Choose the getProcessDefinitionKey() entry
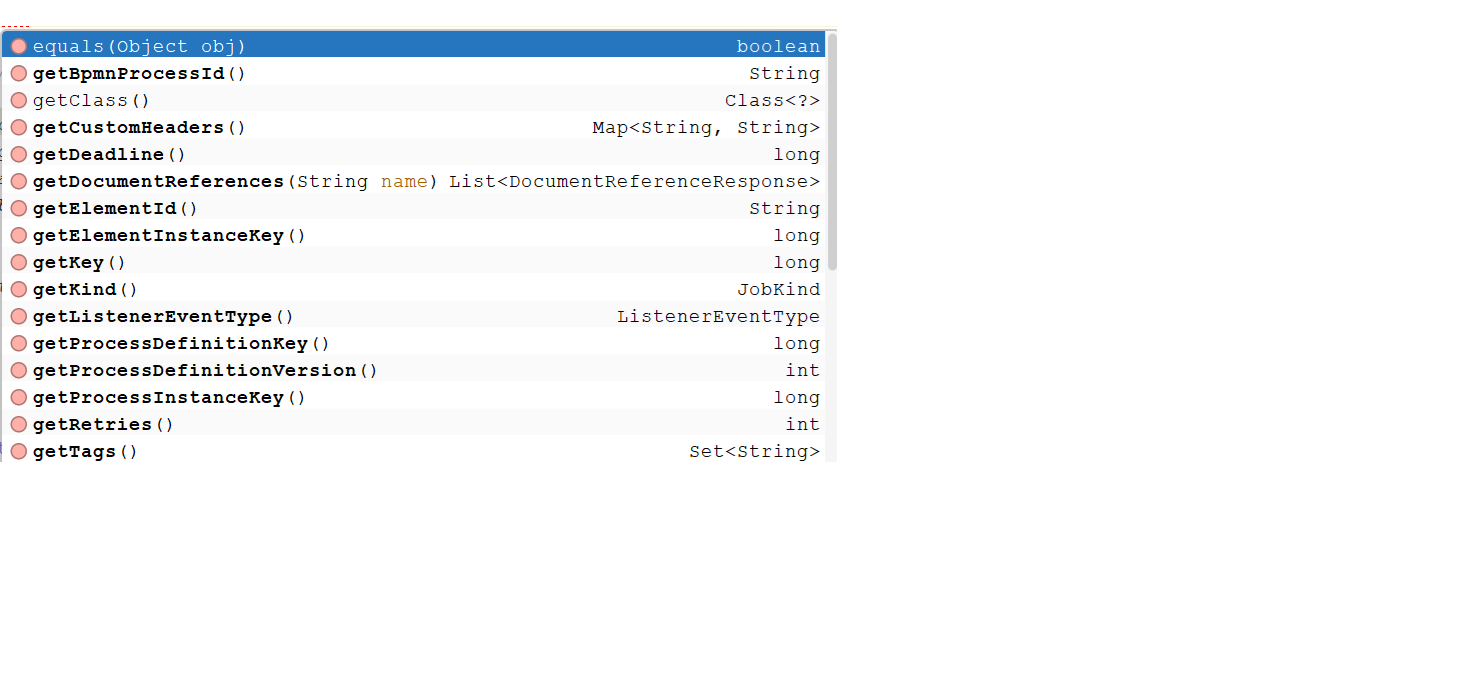The width and height of the screenshot is (1474, 684). [x=181, y=344]
